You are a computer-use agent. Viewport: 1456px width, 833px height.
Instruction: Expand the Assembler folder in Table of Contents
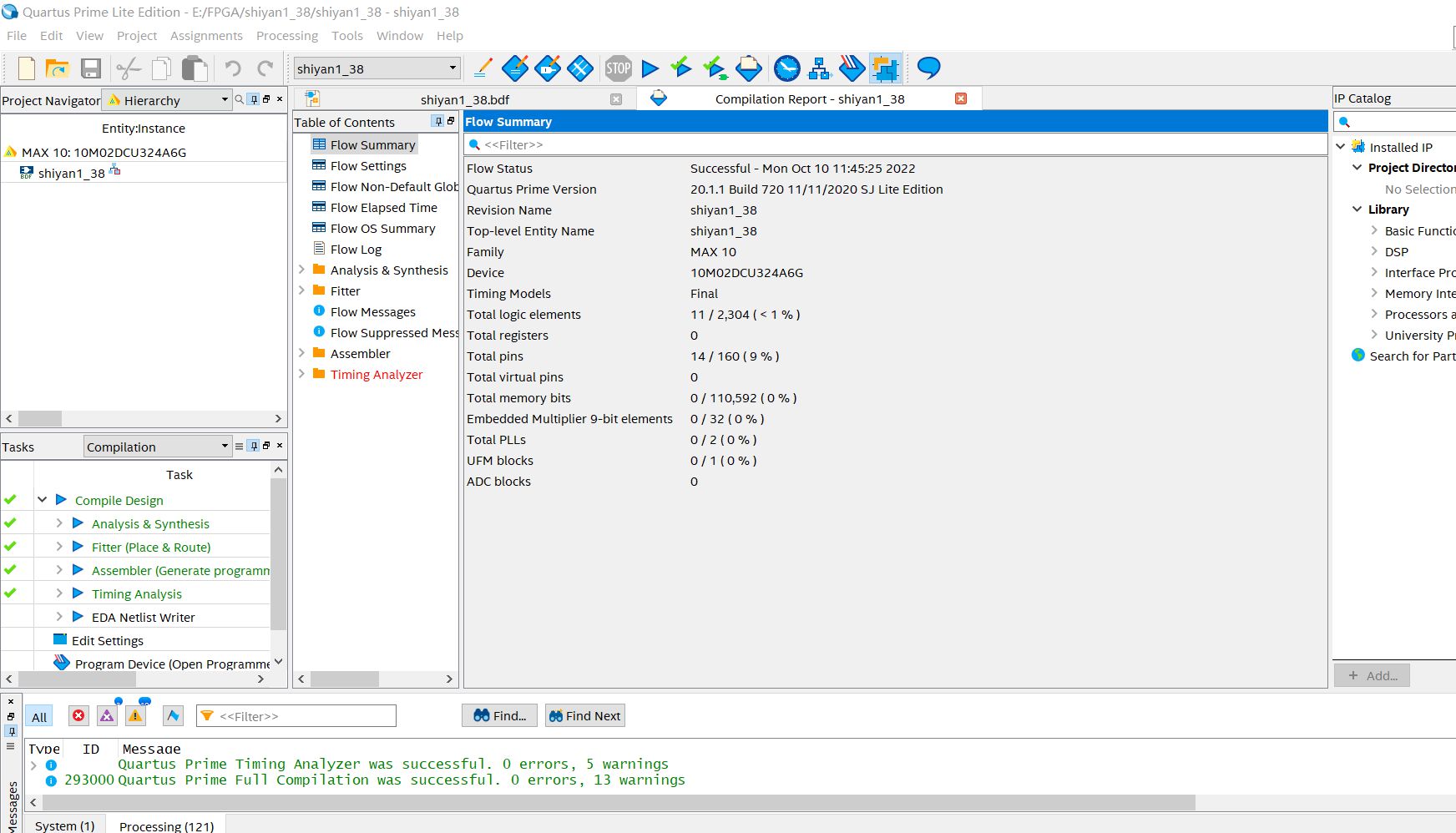click(x=301, y=353)
